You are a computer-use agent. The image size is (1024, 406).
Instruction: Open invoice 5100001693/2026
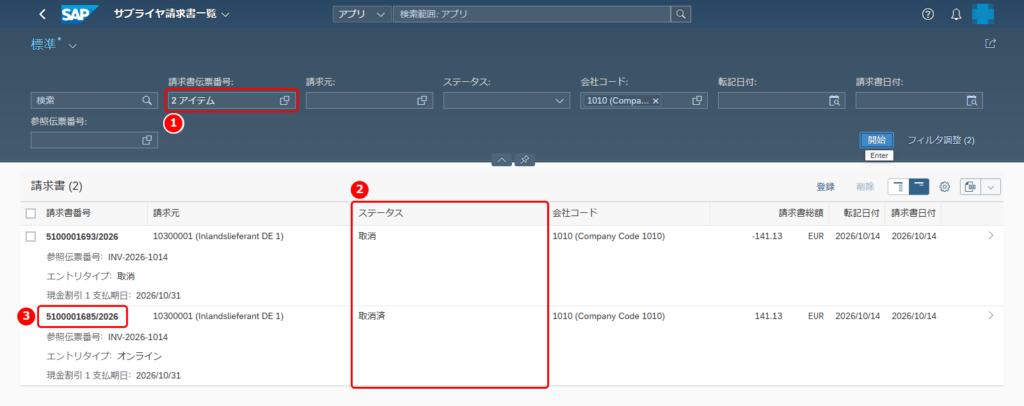[x=82, y=236]
